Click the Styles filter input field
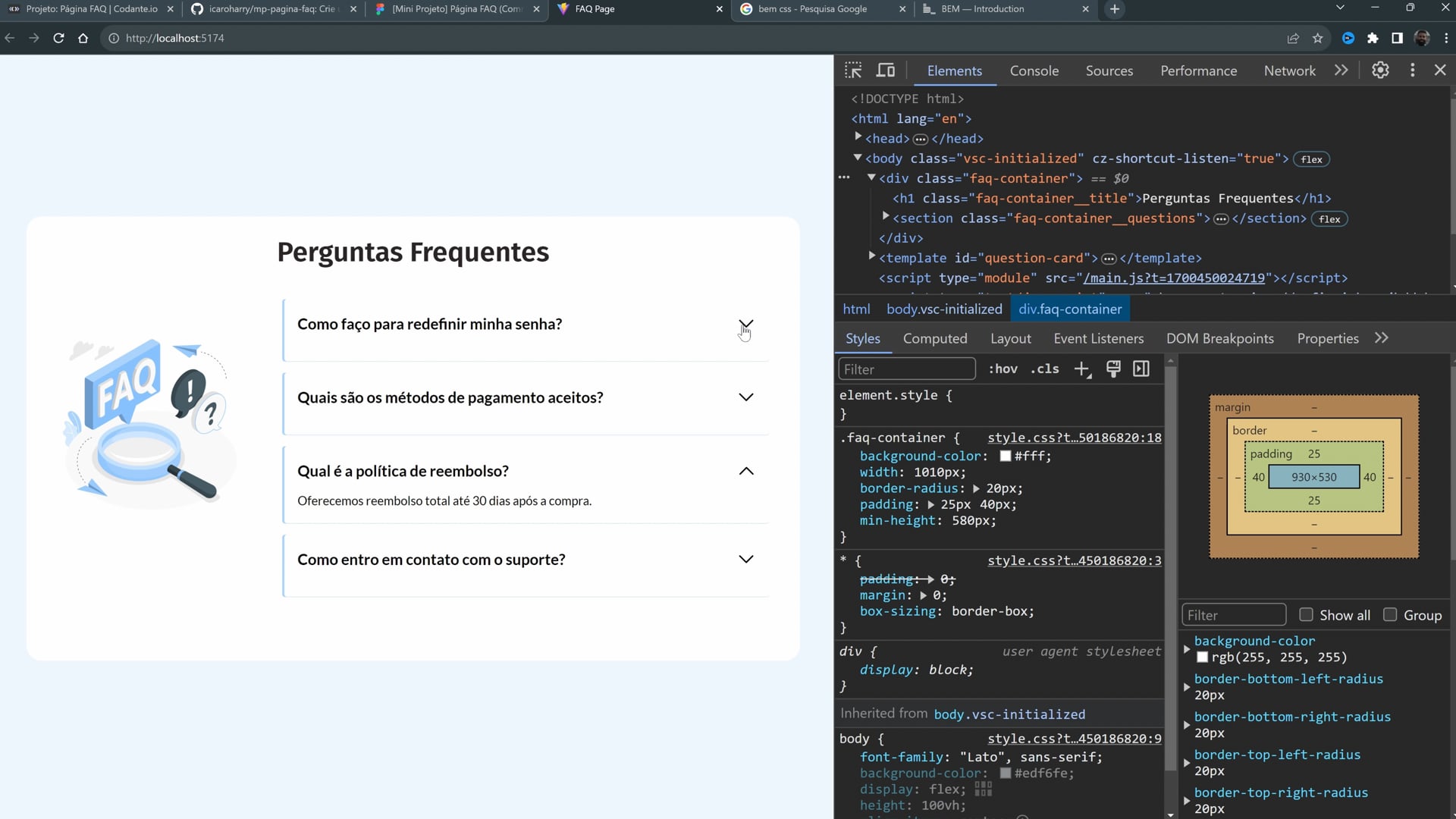 tap(906, 369)
